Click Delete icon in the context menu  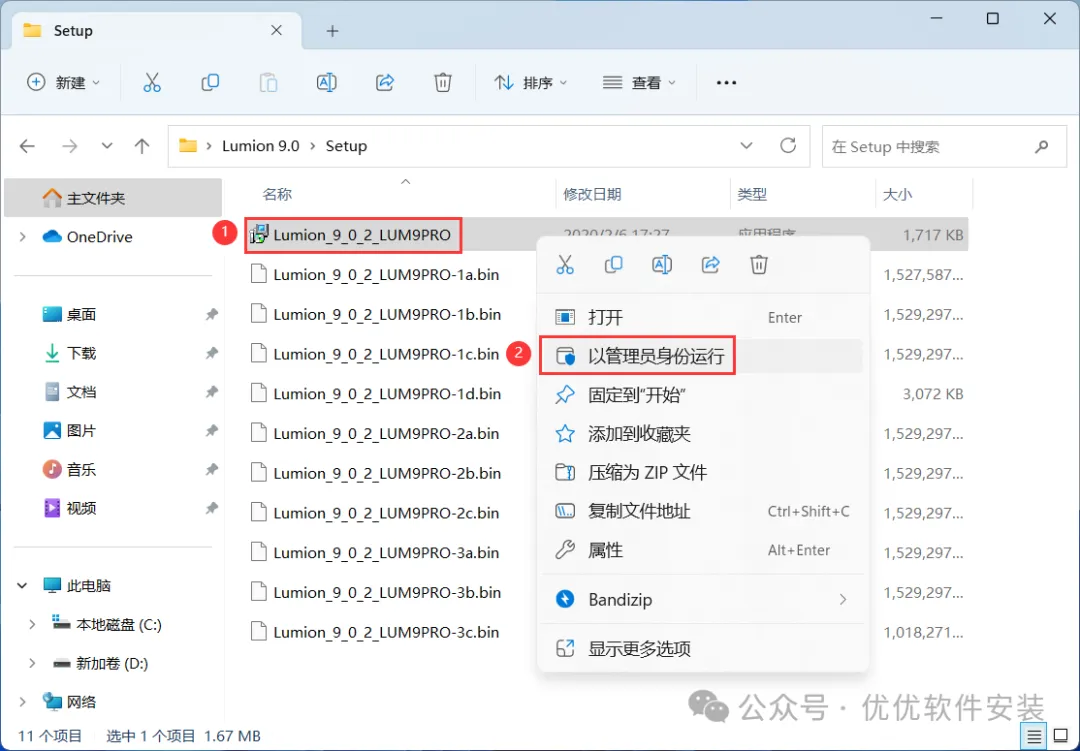pos(759,265)
